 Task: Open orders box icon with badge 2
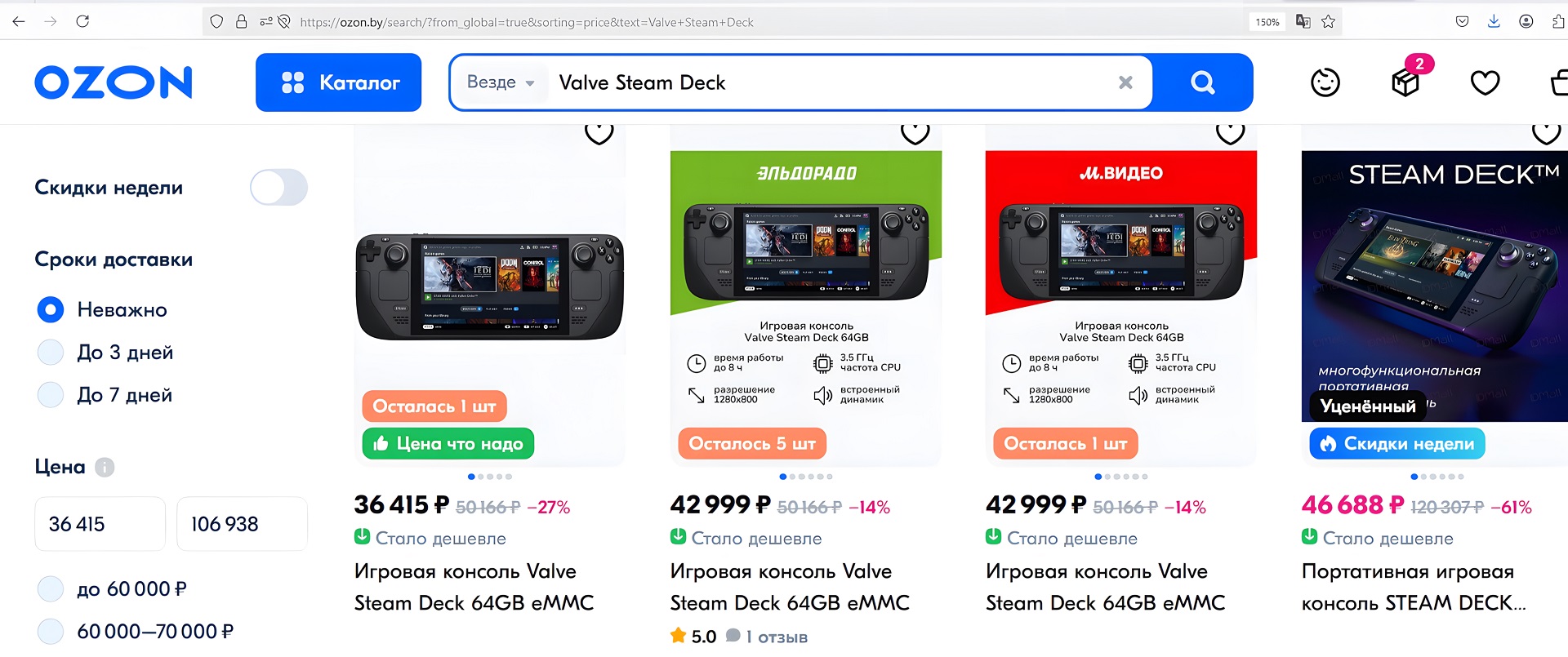pyautogui.click(x=1405, y=82)
